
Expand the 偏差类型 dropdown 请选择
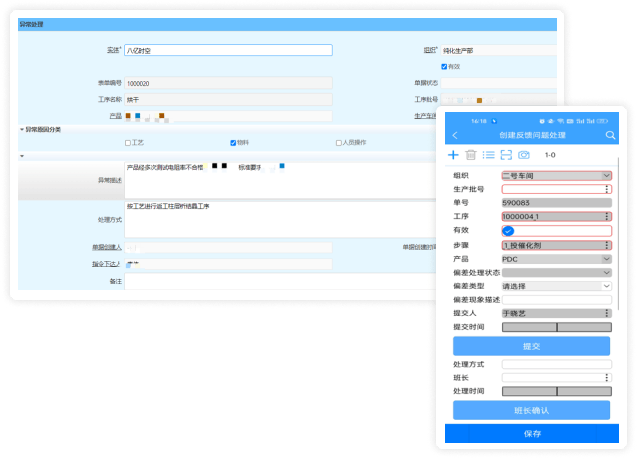[x=556, y=286]
